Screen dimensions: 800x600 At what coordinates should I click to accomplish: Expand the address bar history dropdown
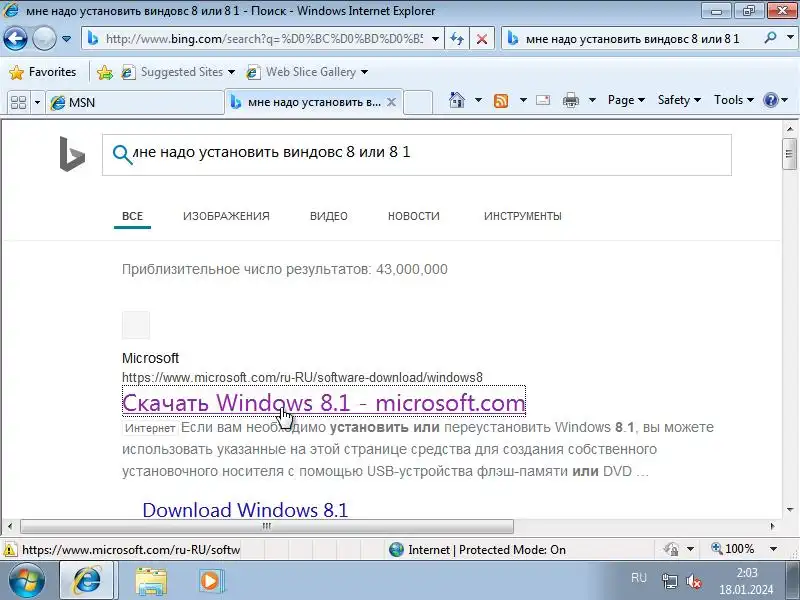point(435,39)
